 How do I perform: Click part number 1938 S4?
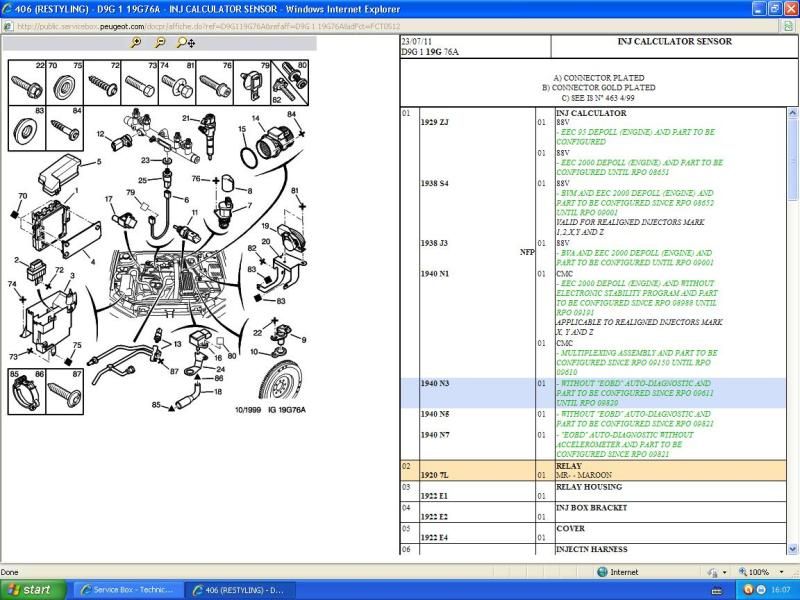tap(434, 183)
